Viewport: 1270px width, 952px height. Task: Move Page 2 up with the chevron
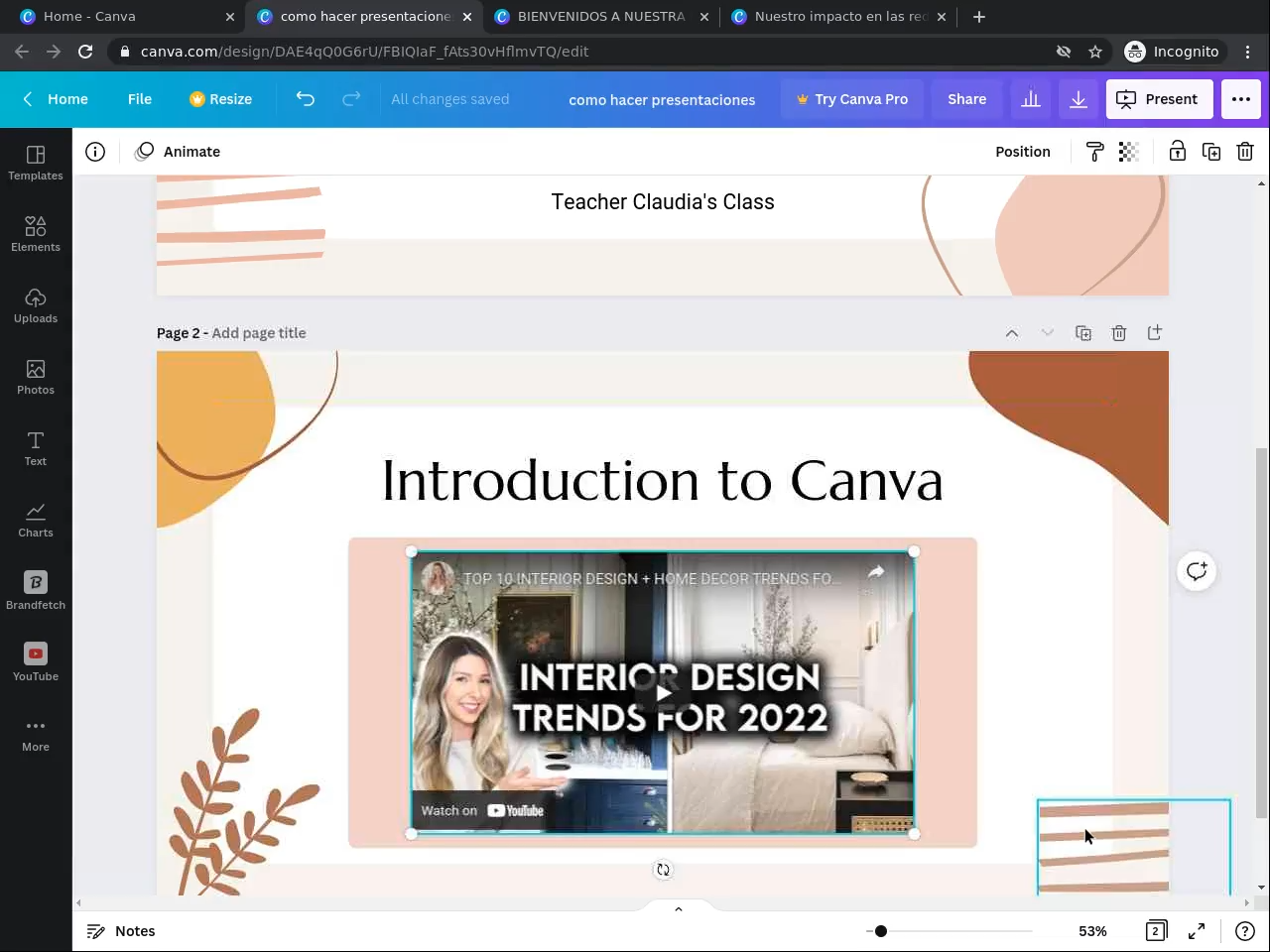1012,333
